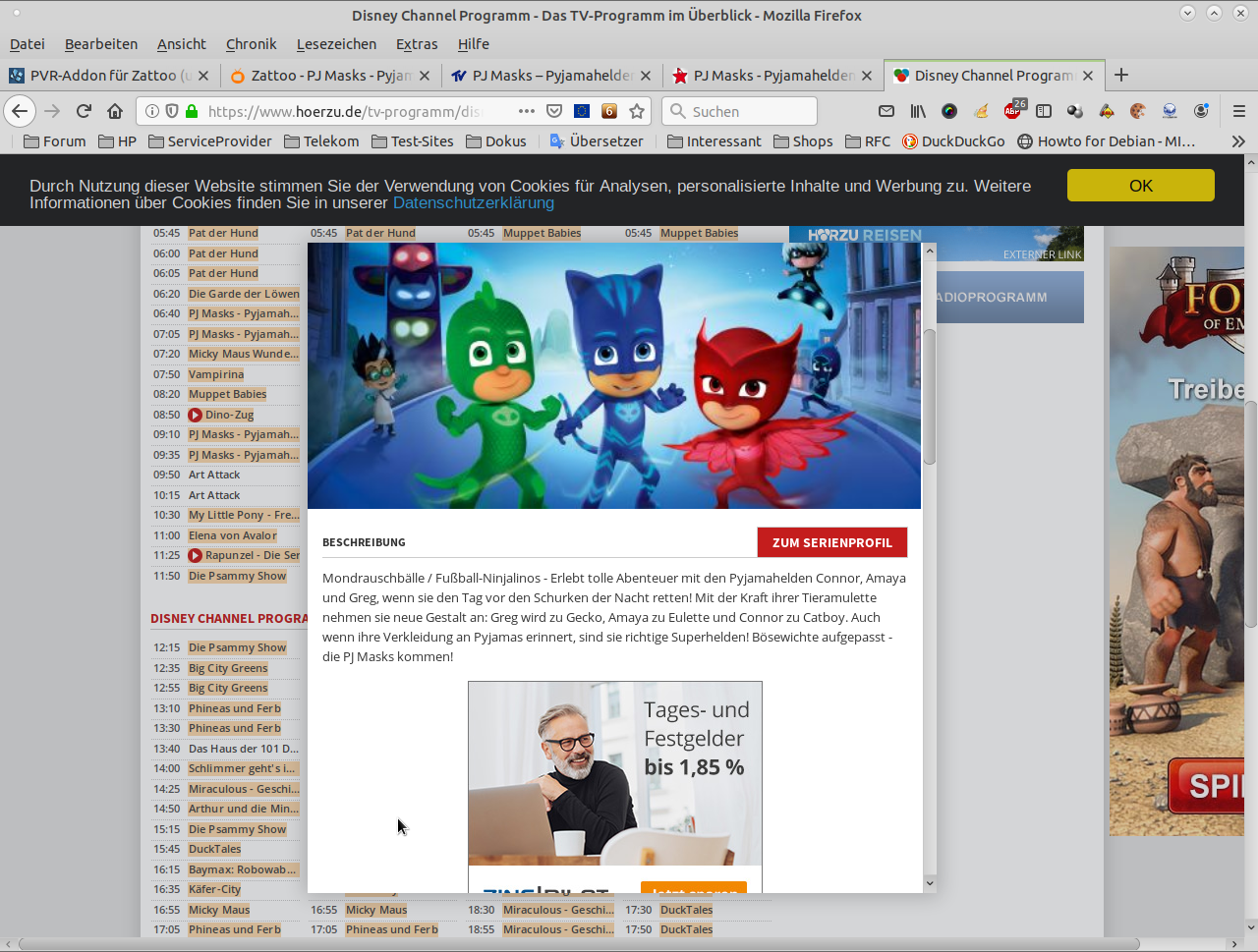Open the Lesezeichen menu
The width and height of the screenshot is (1258, 952).
336,44
